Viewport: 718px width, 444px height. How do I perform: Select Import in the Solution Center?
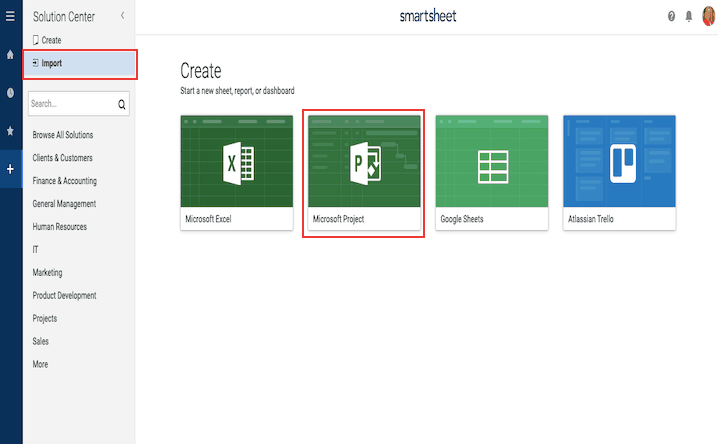(51, 63)
